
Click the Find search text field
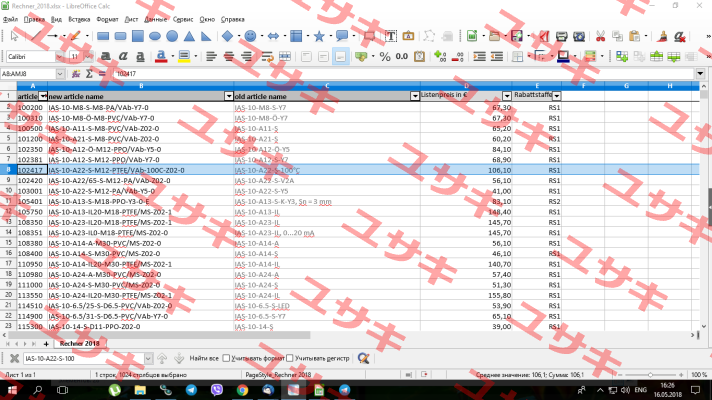pos(84,358)
